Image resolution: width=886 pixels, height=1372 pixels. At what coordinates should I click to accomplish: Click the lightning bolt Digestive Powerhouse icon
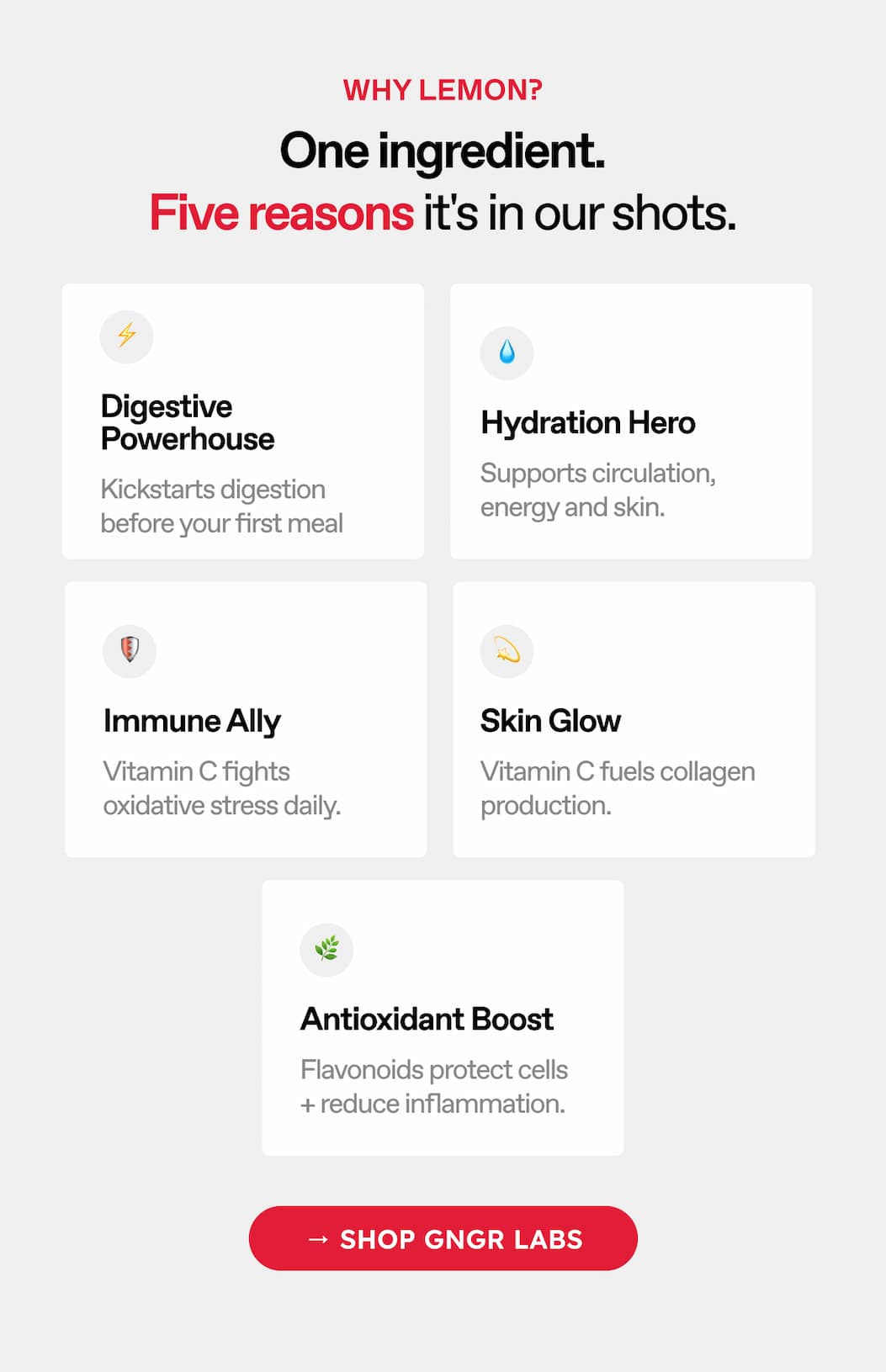pos(127,336)
